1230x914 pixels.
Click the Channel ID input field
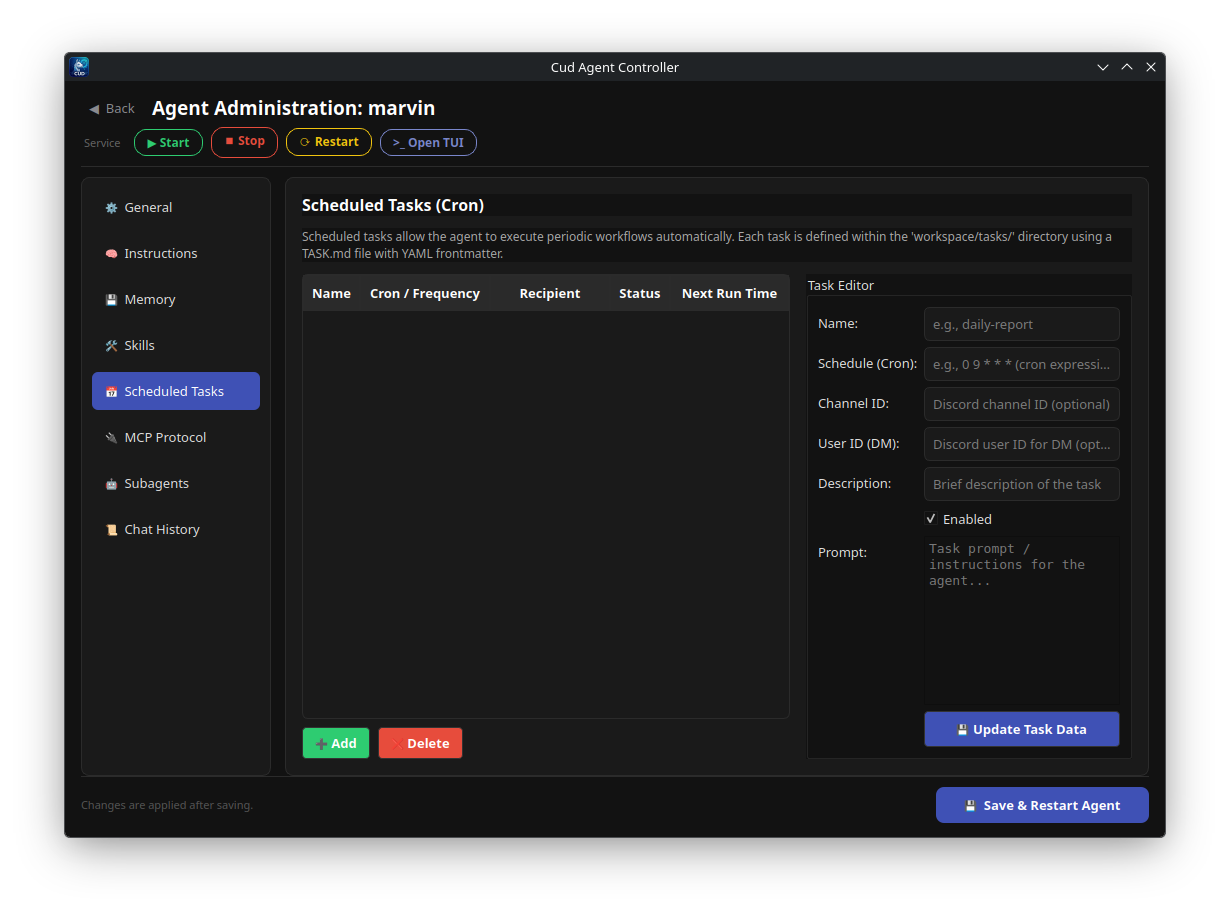[x=1021, y=404]
